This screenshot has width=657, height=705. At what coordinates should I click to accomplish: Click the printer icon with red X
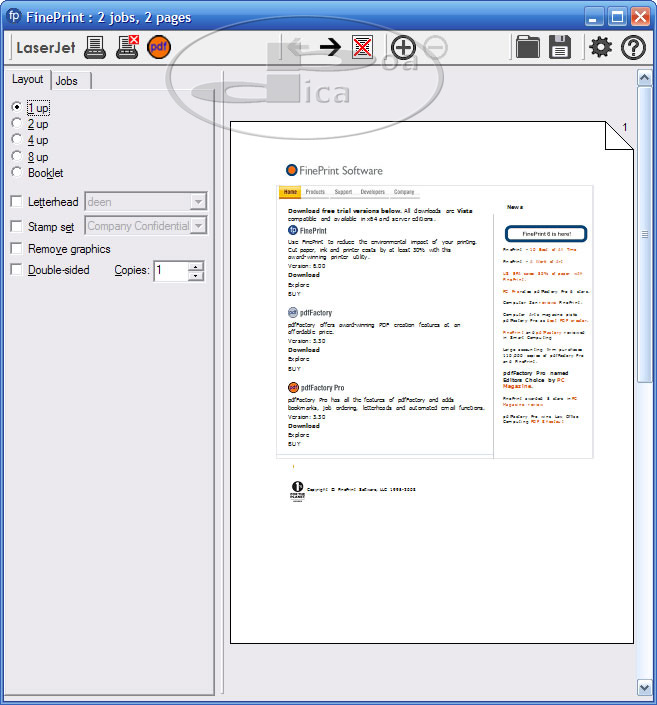click(x=127, y=46)
